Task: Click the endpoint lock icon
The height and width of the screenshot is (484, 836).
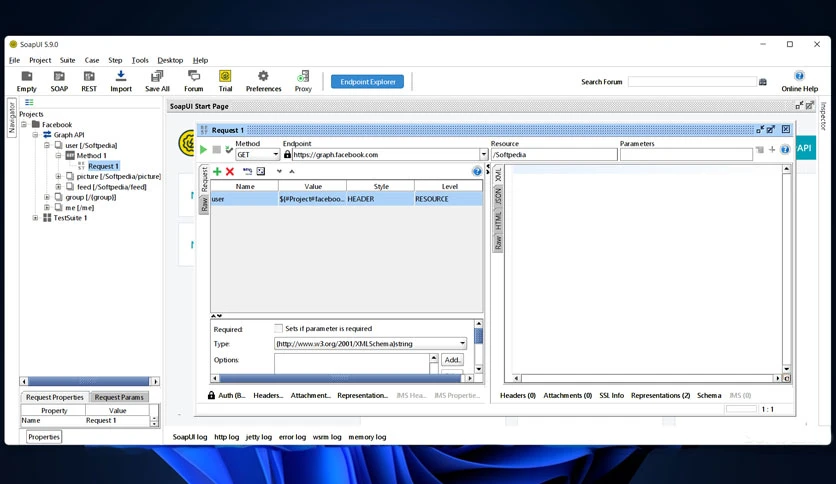Action: pos(287,155)
